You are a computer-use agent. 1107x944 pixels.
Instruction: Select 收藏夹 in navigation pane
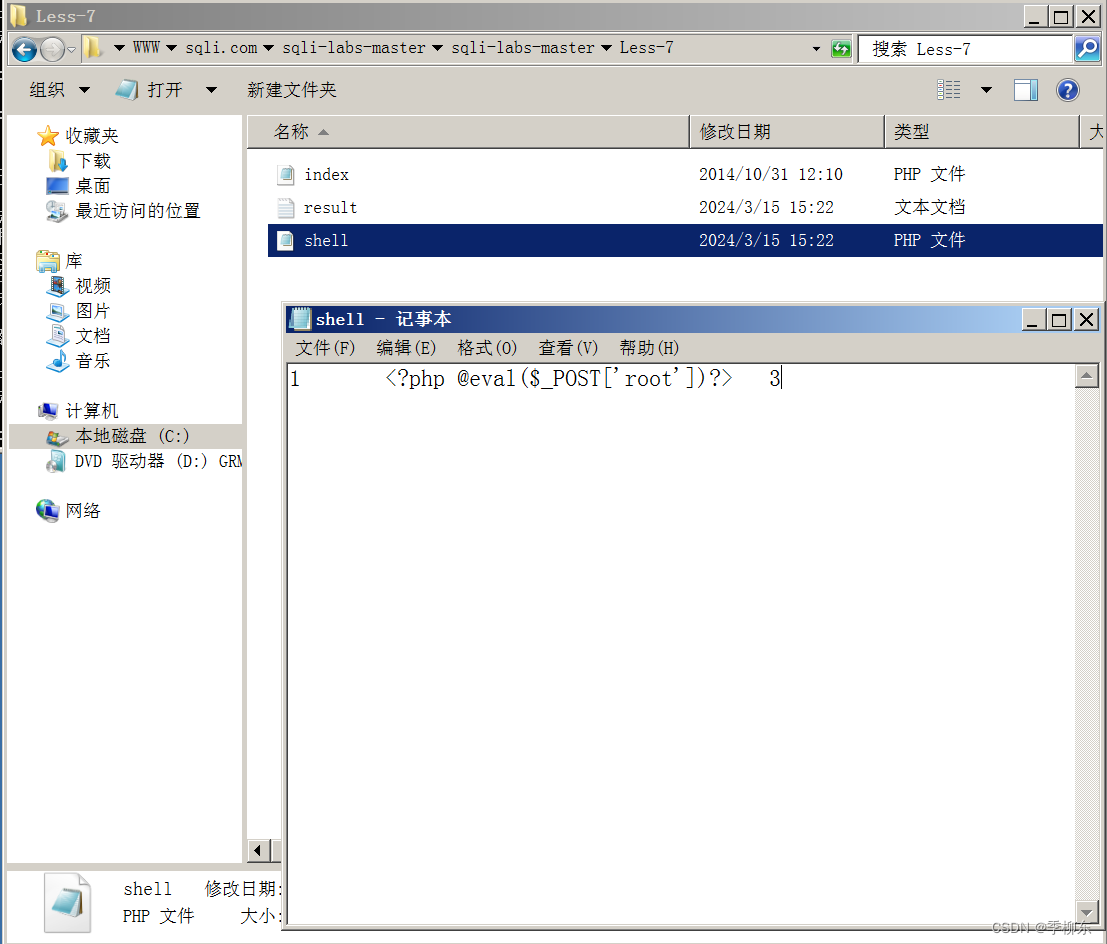[x=92, y=136]
